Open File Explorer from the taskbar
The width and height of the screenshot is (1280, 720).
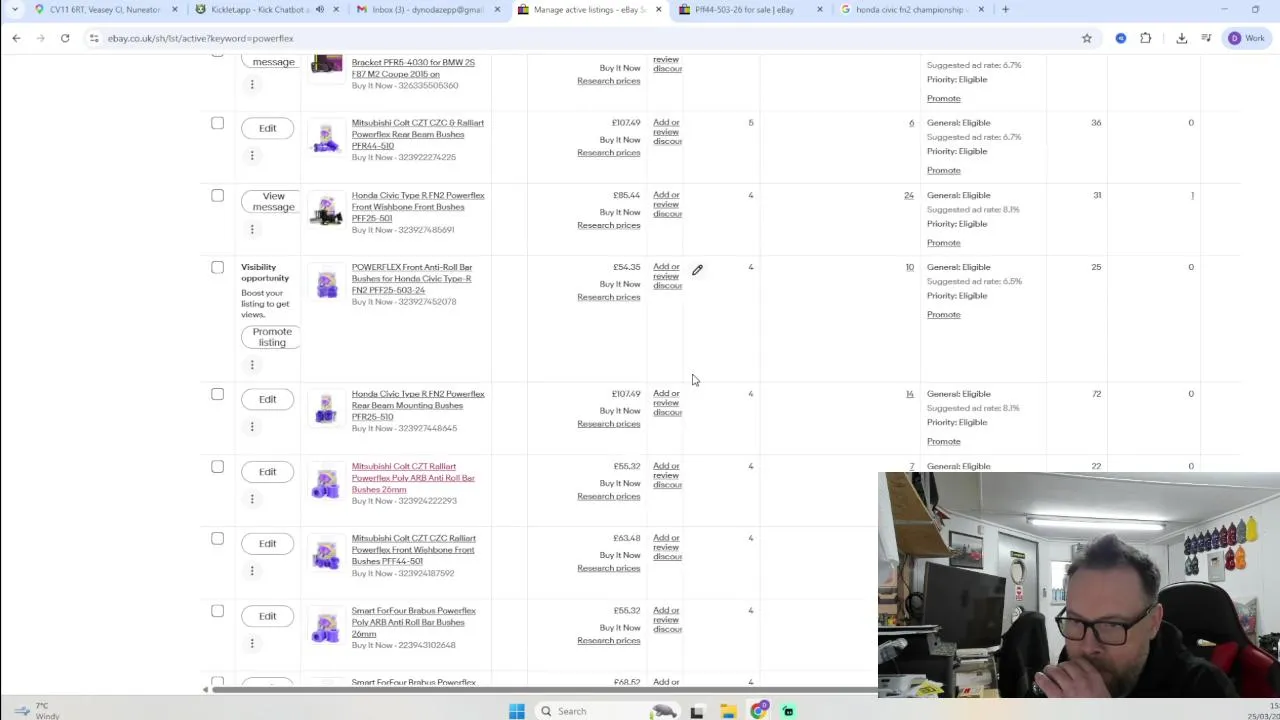(x=728, y=711)
